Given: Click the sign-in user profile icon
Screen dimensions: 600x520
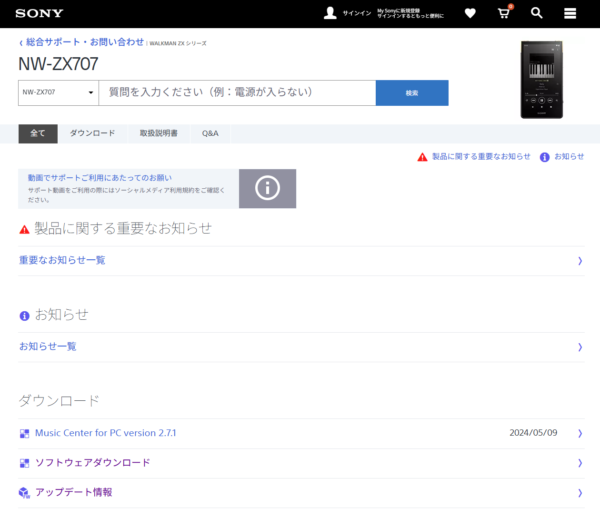Looking at the screenshot, I should coord(330,13).
